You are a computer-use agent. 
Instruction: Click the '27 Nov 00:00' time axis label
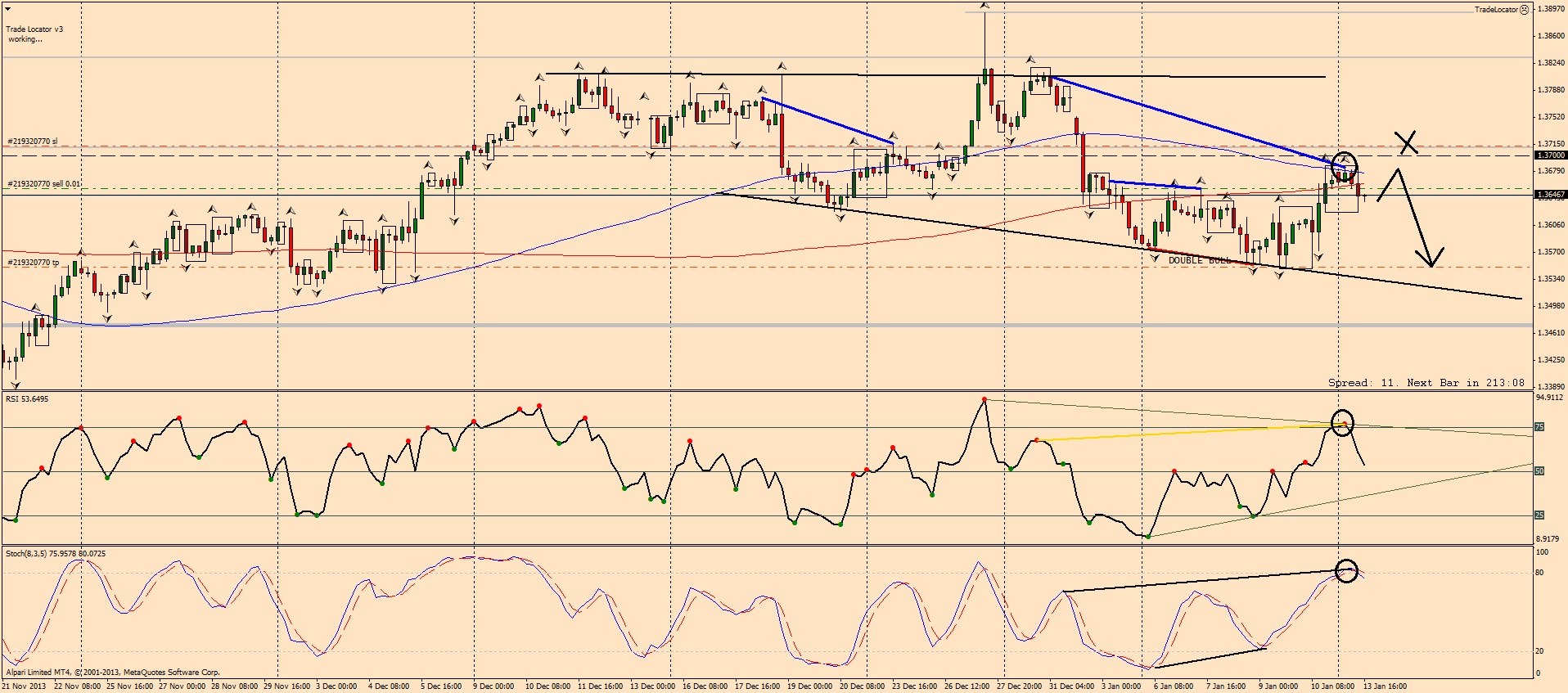pyautogui.click(x=182, y=686)
